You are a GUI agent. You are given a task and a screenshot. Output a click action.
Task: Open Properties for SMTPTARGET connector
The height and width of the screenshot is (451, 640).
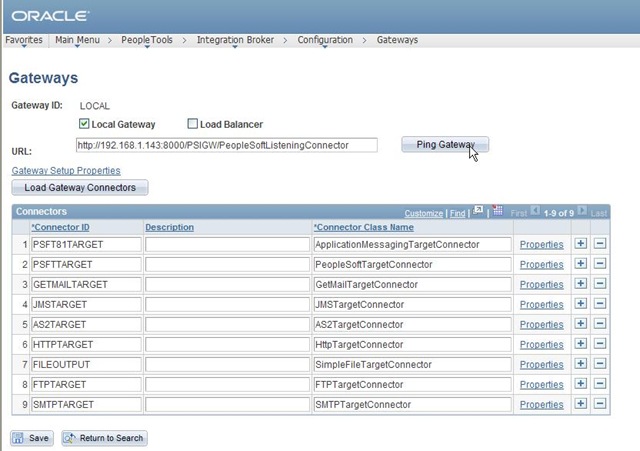coord(541,404)
